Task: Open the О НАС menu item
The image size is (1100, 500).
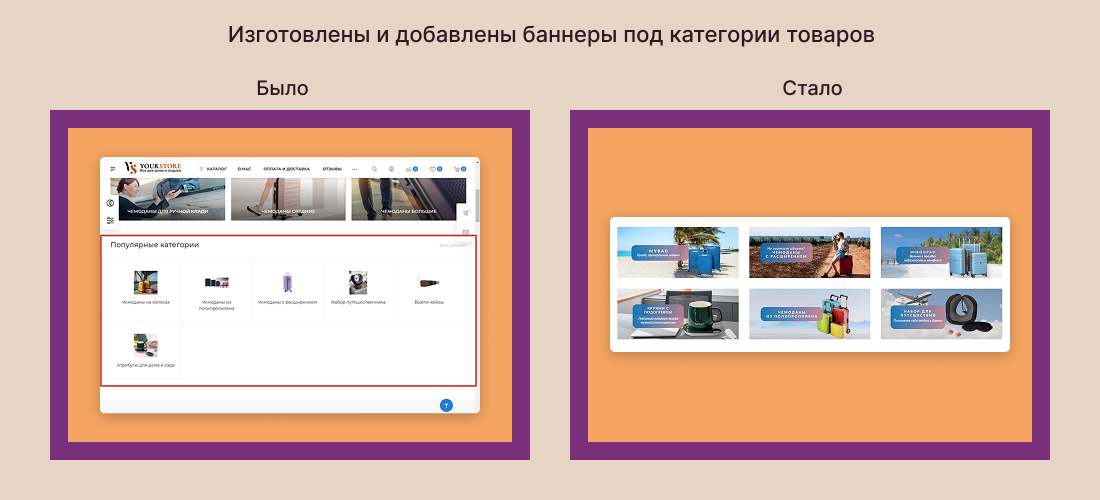Action: click(x=244, y=169)
